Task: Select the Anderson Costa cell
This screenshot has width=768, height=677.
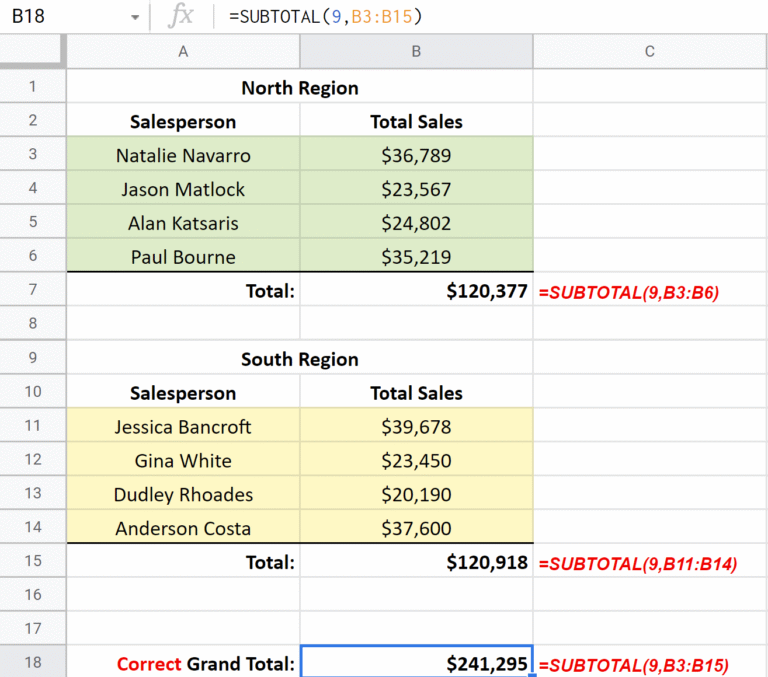Action: tap(183, 527)
